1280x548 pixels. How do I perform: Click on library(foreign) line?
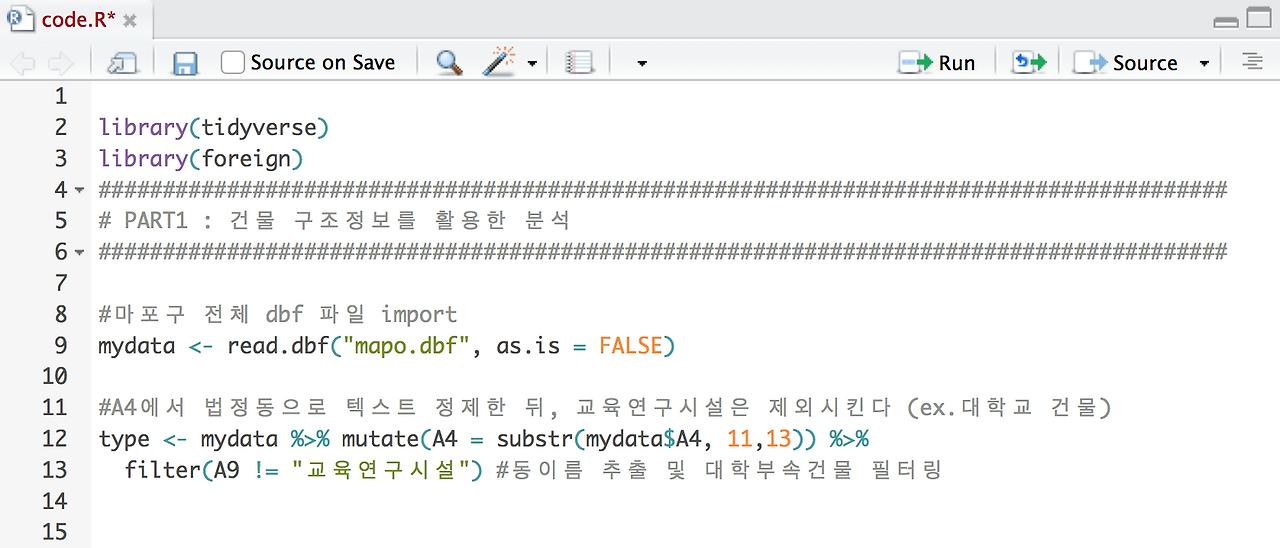click(201, 159)
